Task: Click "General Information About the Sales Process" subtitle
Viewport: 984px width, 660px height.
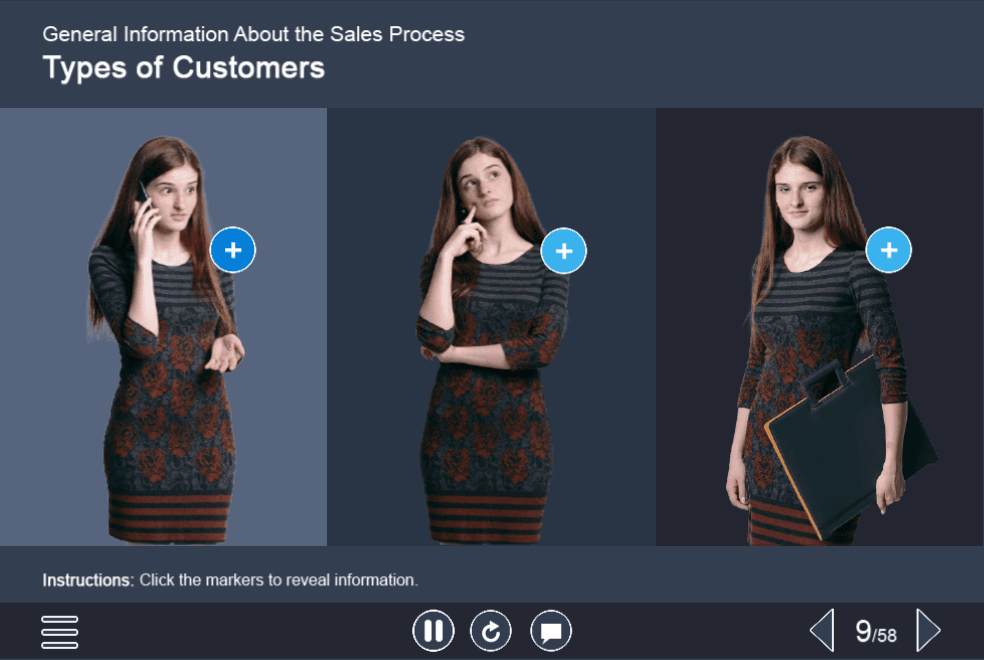Action: point(253,34)
